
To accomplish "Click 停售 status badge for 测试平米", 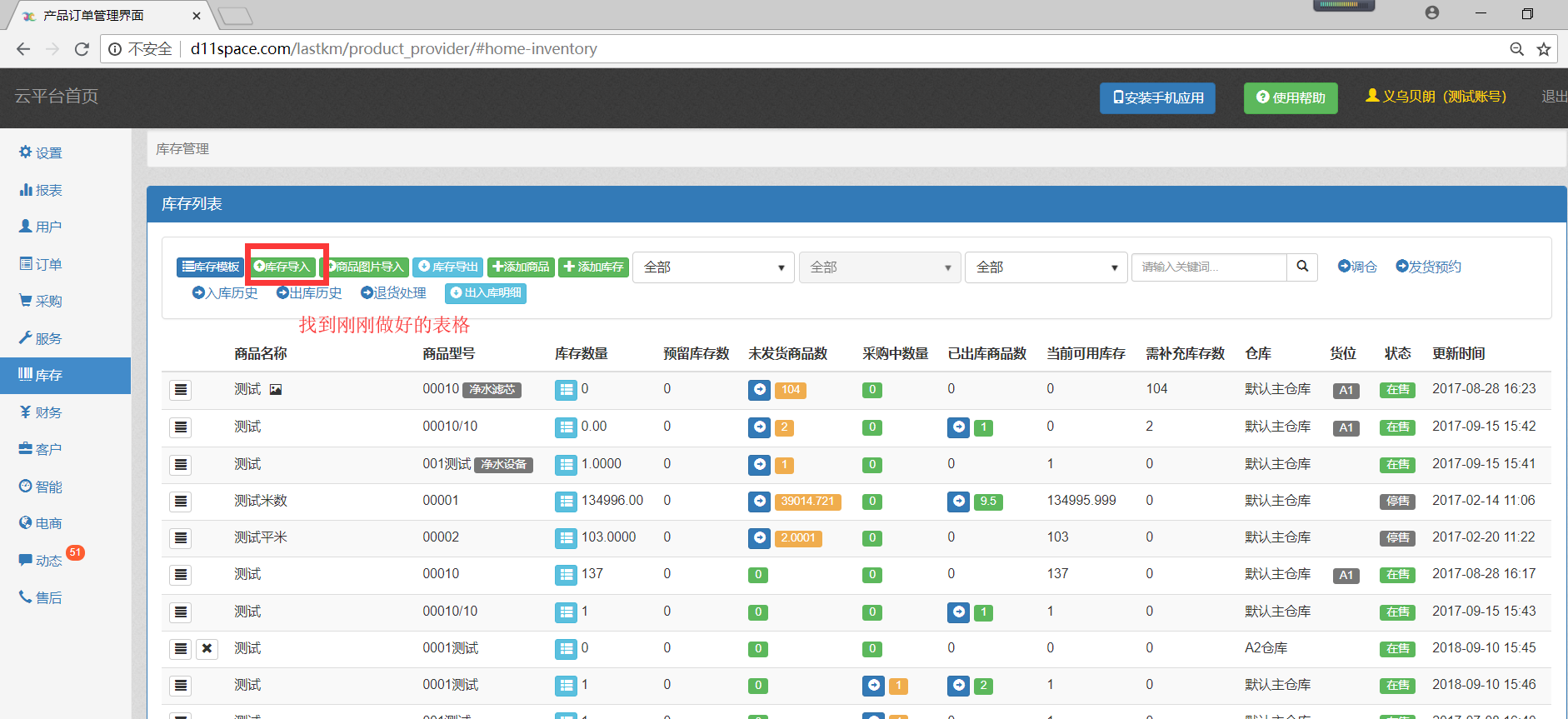I will (1397, 538).
